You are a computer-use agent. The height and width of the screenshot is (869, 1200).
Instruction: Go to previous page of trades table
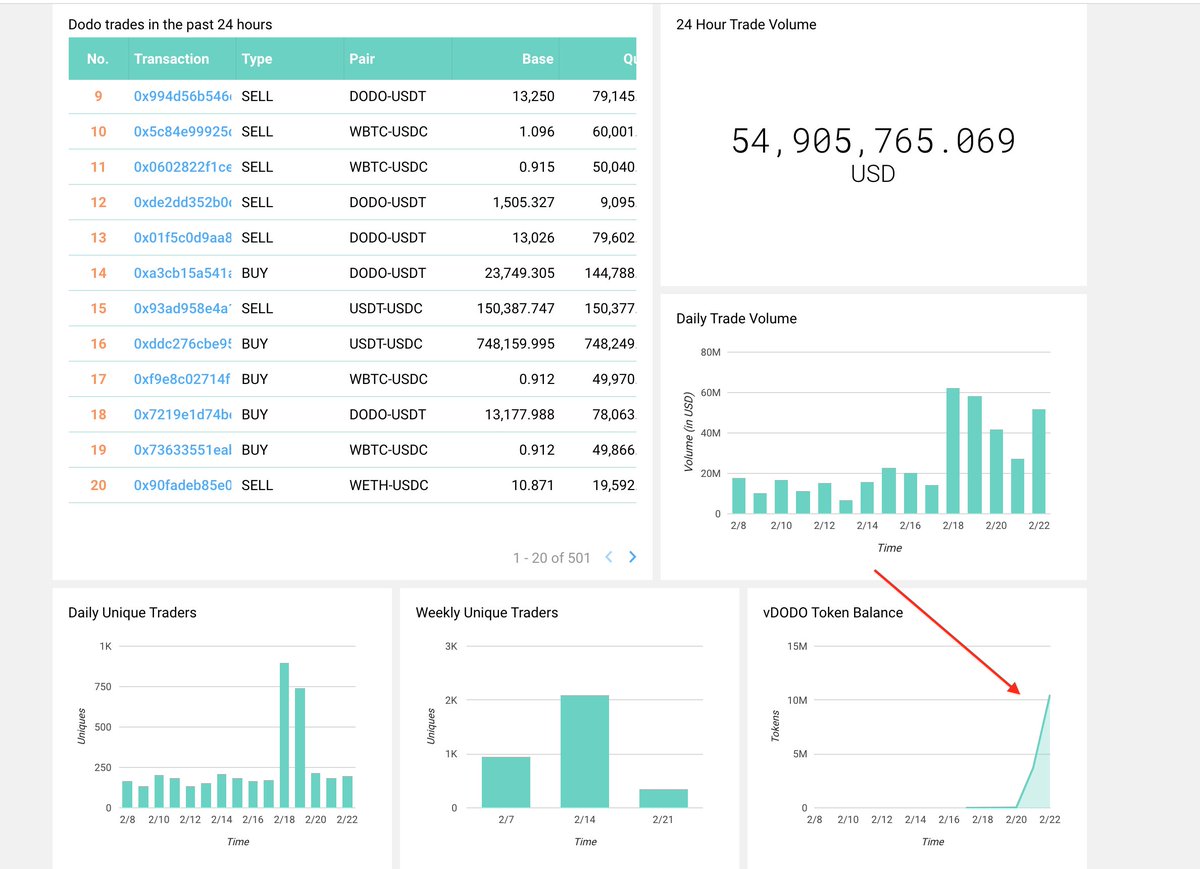click(x=609, y=557)
